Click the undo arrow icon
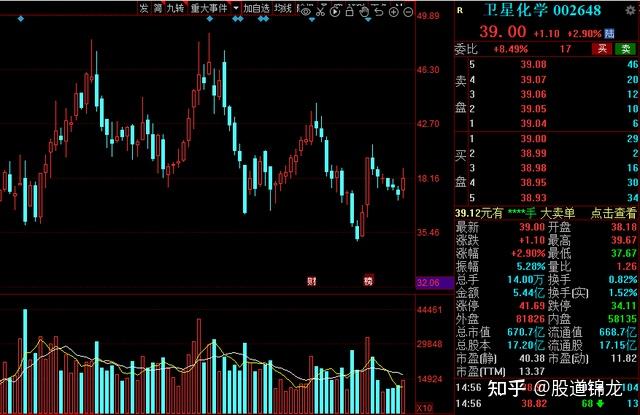Image resolution: width=640 pixels, height=415 pixels. click(379, 11)
